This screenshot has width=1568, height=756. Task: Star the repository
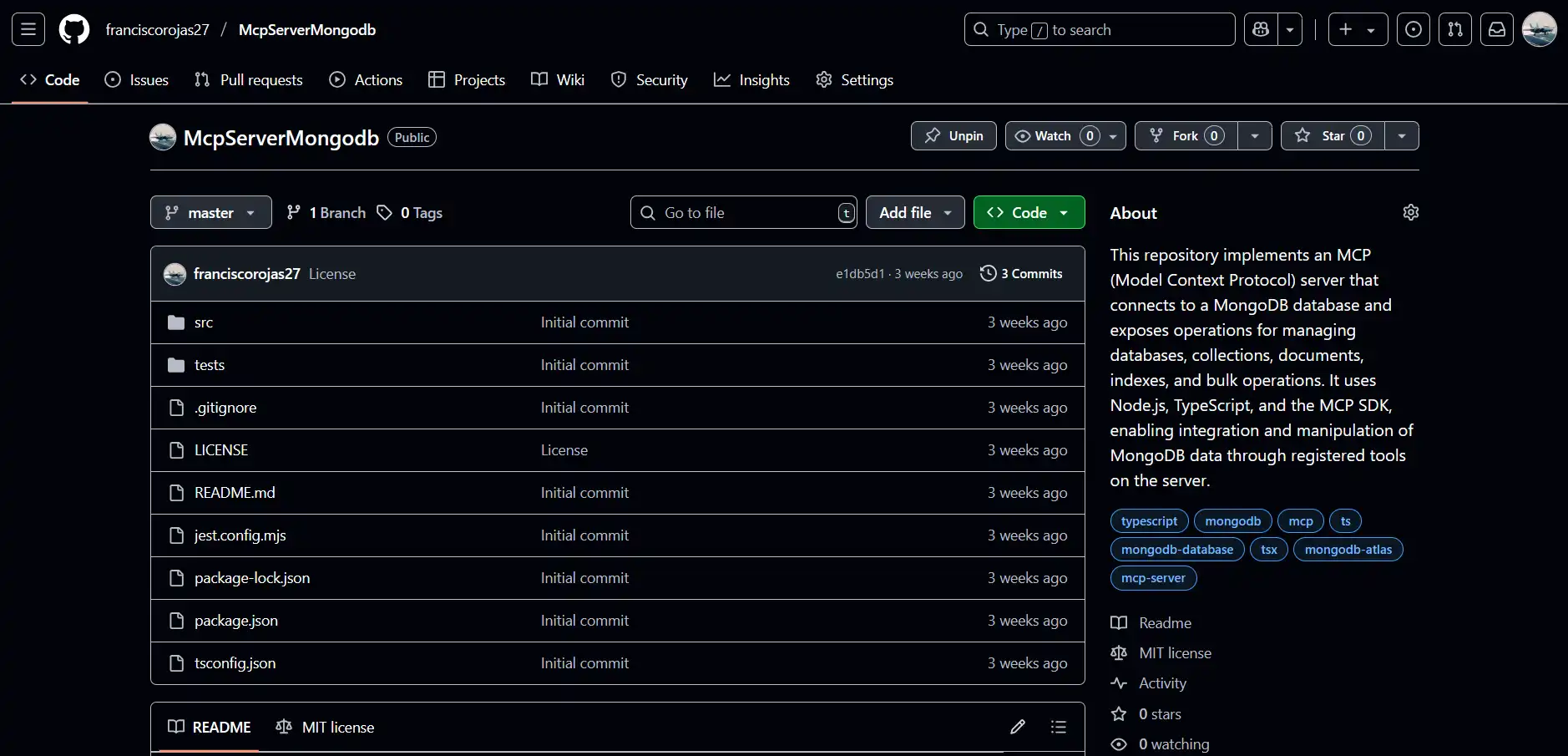[x=1333, y=136]
